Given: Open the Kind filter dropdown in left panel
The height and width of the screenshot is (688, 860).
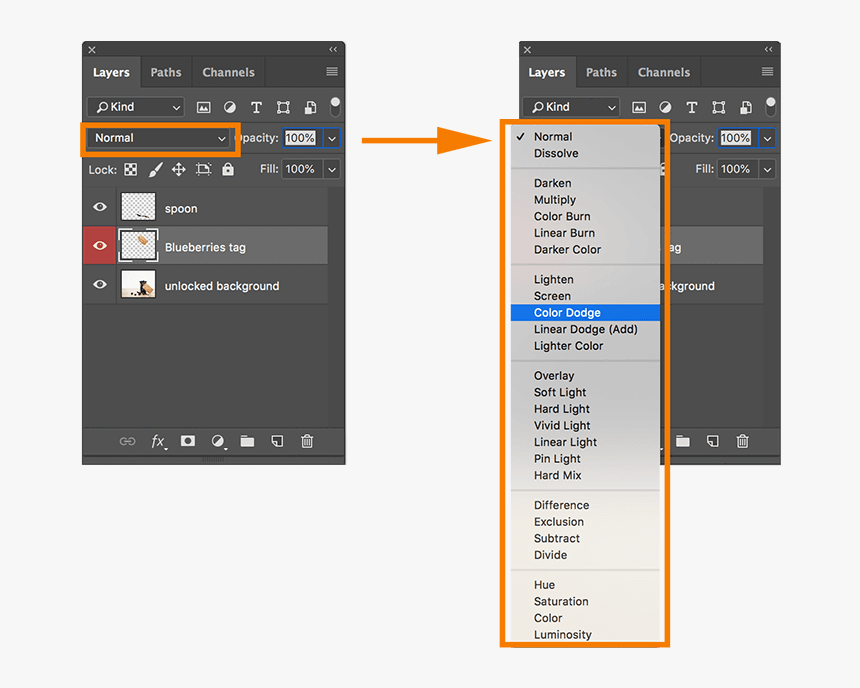Looking at the screenshot, I should [135, 107].
